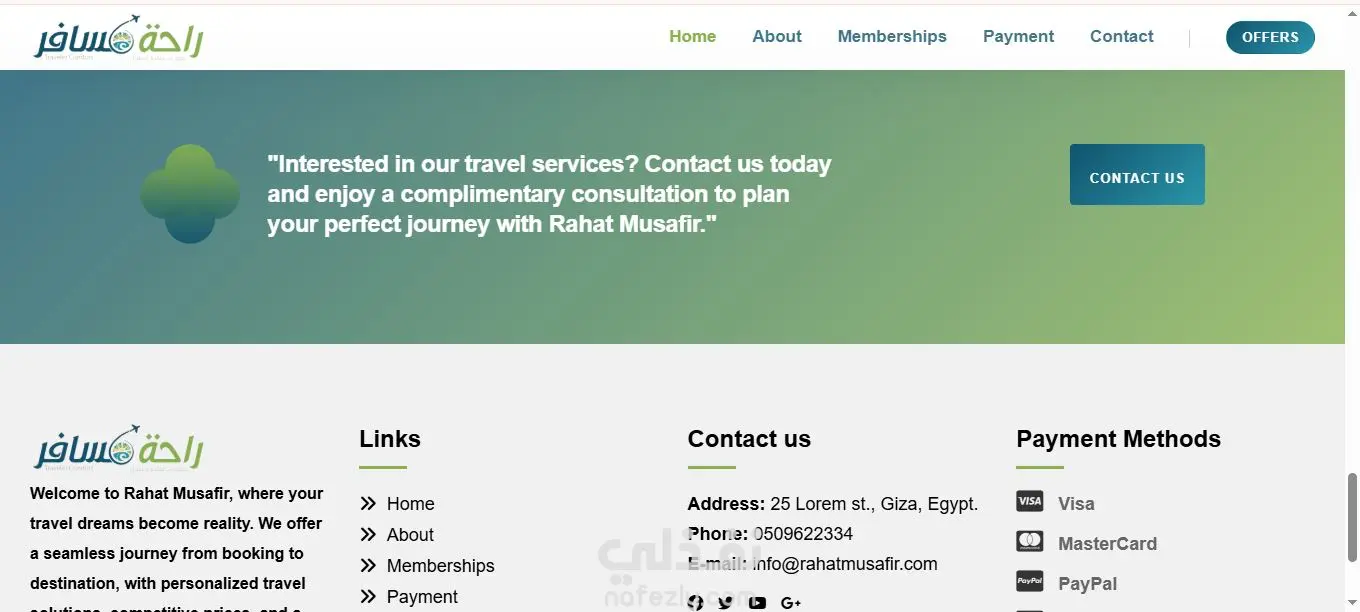The width and height of the screenshot is (1360, 612).
Task: Follow the footer About link
Action: [410, 535]
